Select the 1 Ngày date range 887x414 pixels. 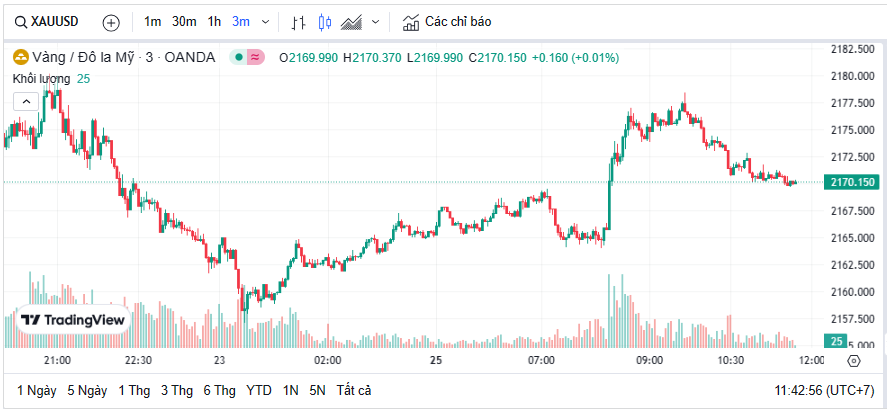click(36, 390)
